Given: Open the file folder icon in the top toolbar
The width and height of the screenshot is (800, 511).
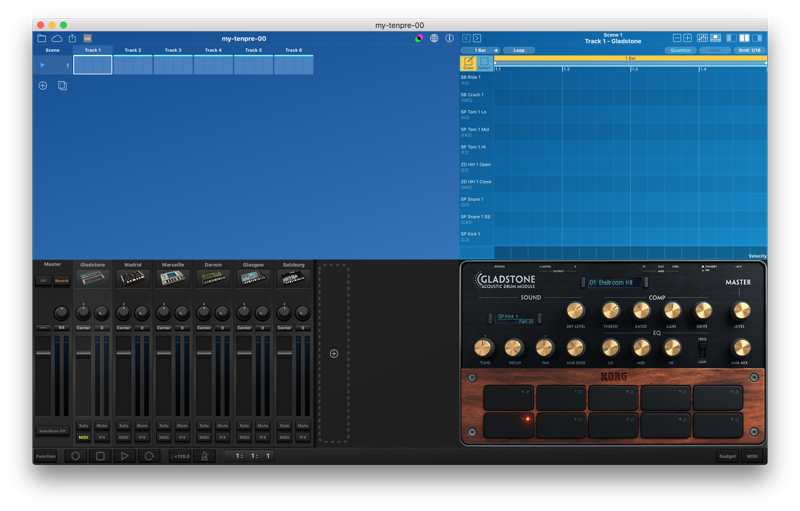Looking at the screenshot, I should [42, 38].
